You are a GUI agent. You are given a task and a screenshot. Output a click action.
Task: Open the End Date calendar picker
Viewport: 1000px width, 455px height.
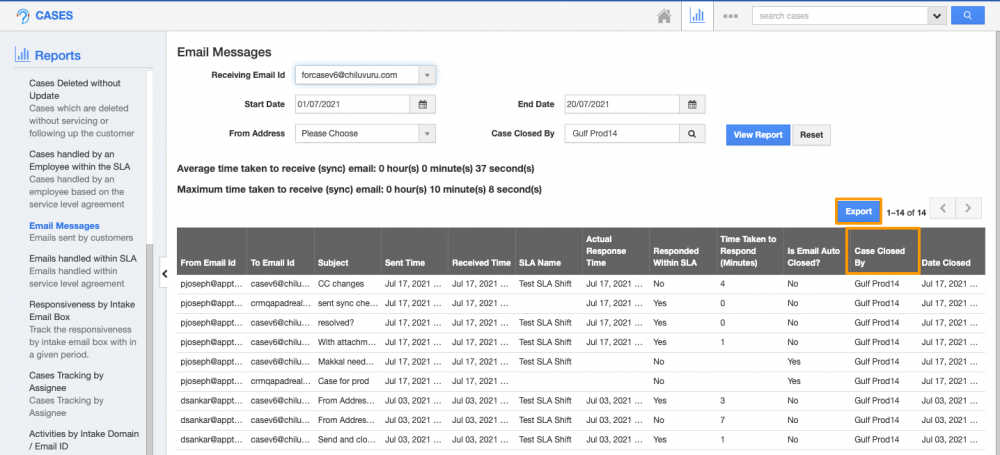tap(693, 104)
